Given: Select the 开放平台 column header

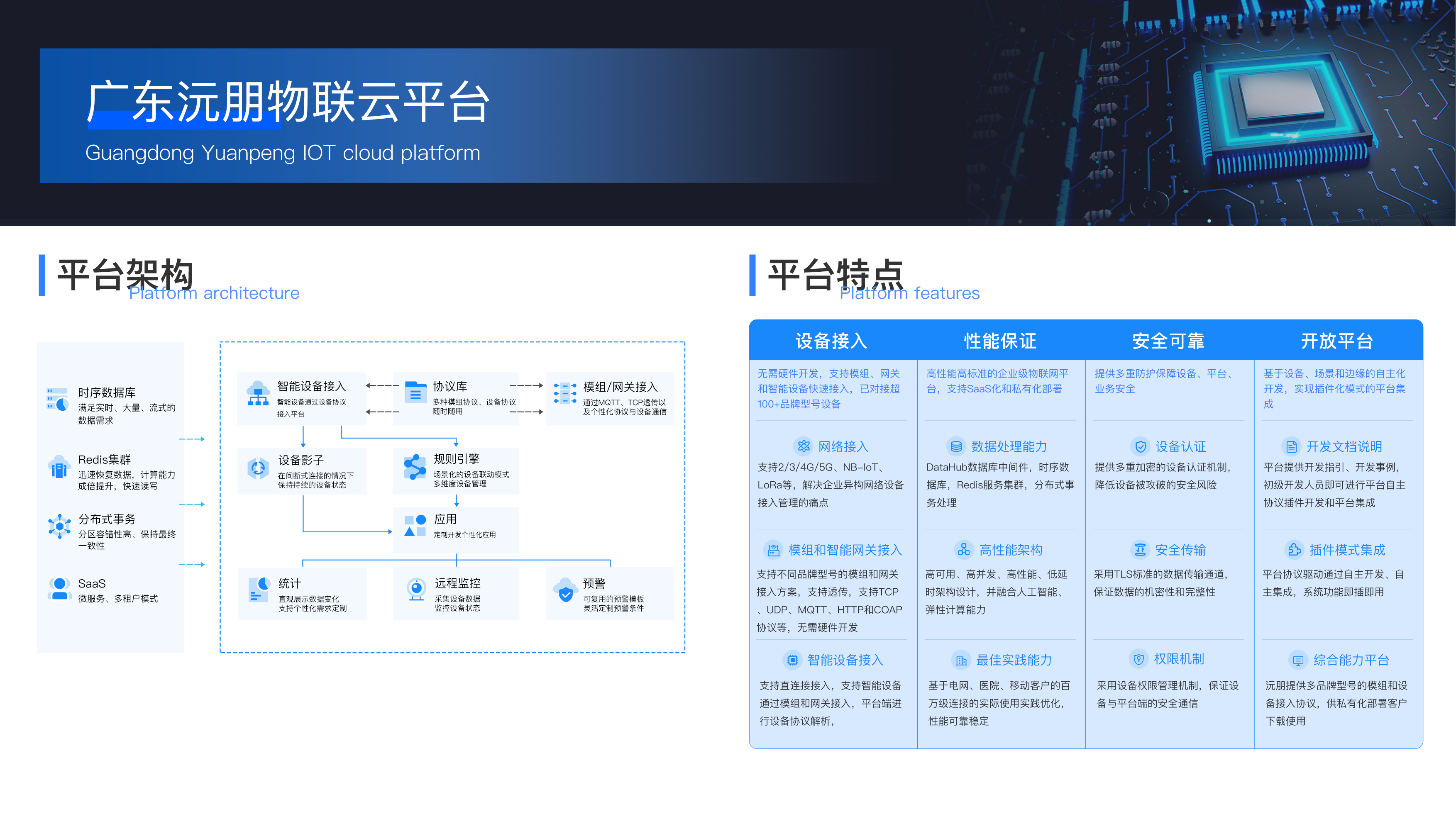Looking at the screenshot, I should pos(1337,341).
